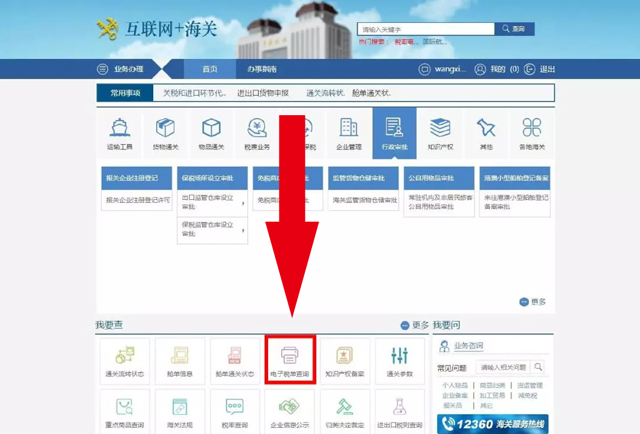Click the 企业备案 FAQ topic
The image size is (640, 434).
point(455,395)
